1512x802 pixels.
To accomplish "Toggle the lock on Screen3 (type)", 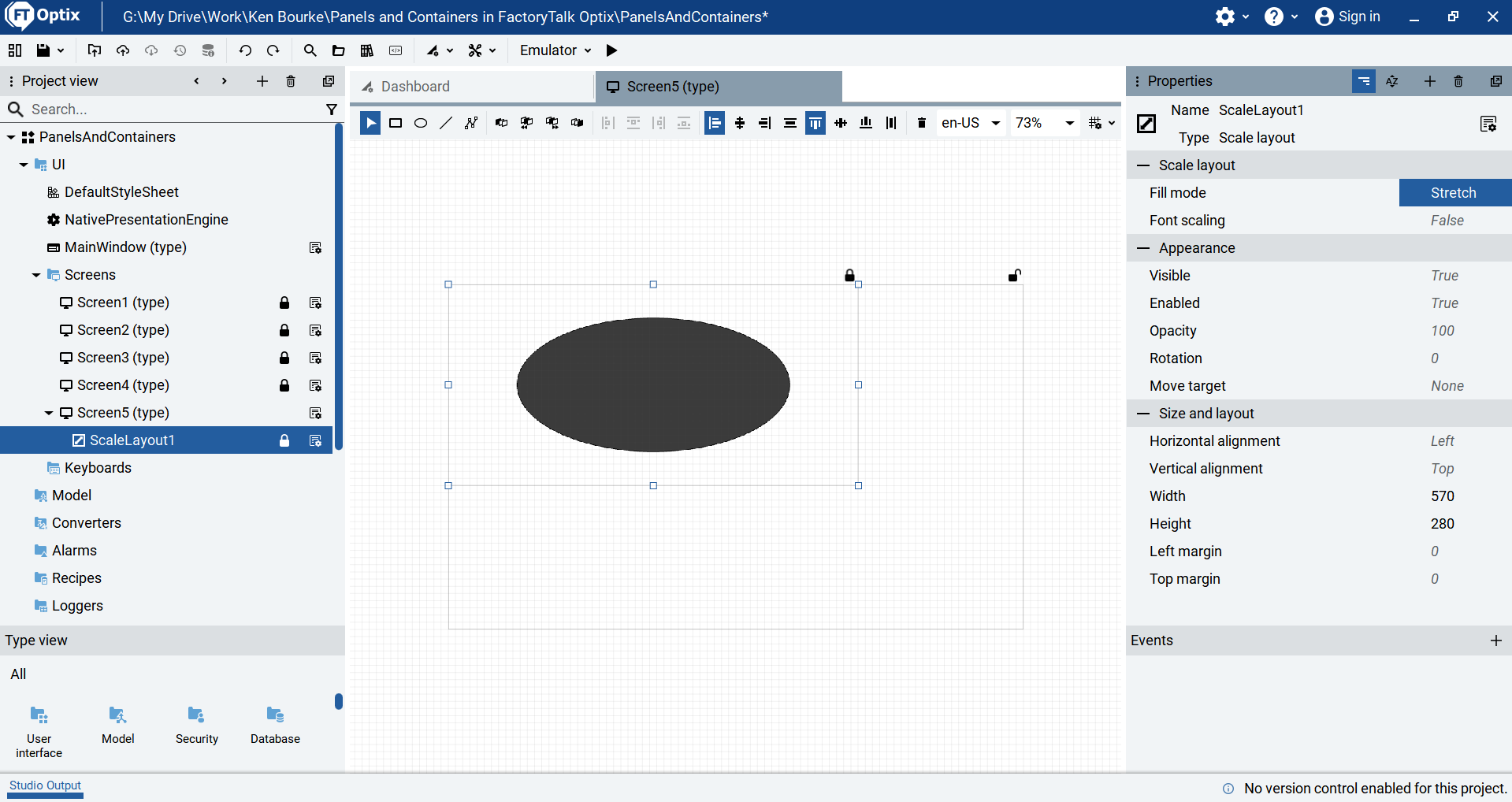I will coord(284,358).
